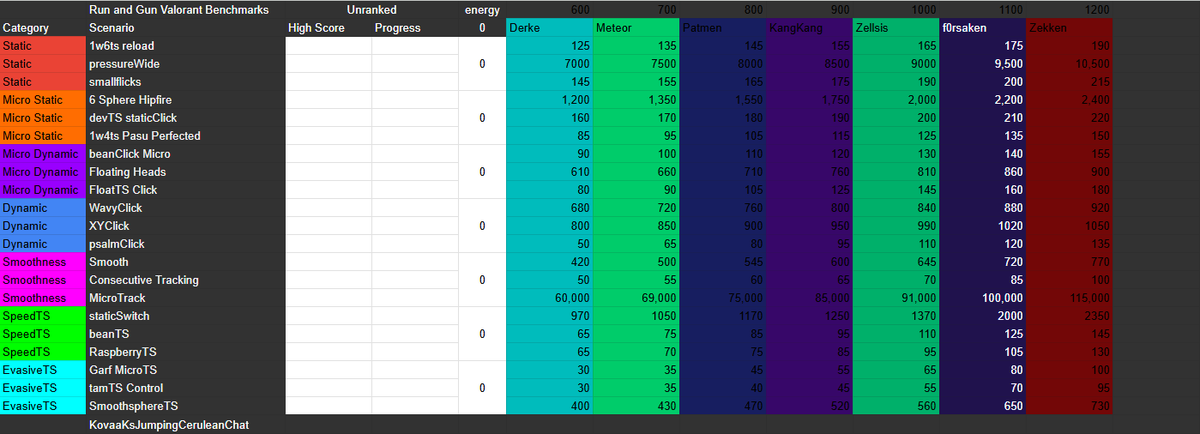1200x434 pixels.
Task: Select High Score cell for MicroTrack row
Action: [329, 297]
